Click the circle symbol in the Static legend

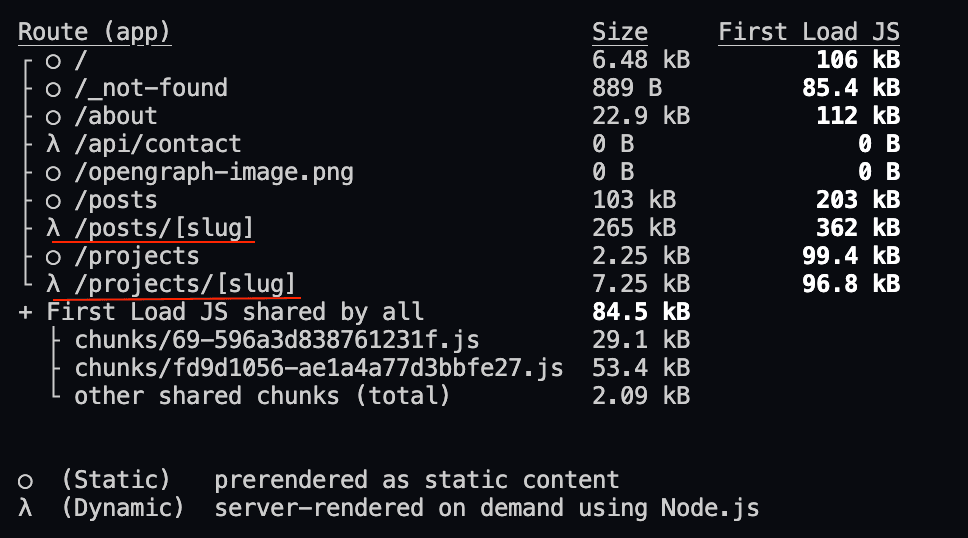point(25,481)
